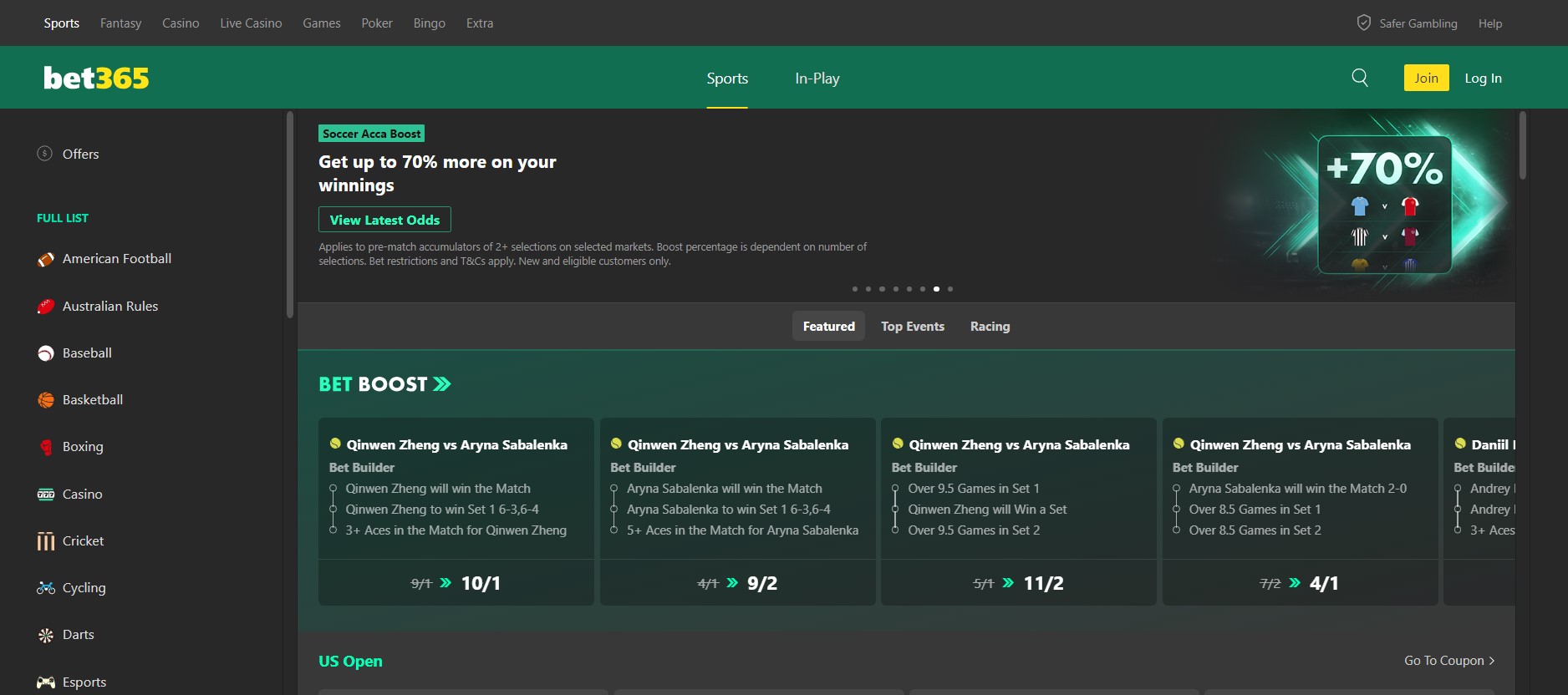Select the 7/2 to 4/1 boosted odds

[x=1301, y=583]
